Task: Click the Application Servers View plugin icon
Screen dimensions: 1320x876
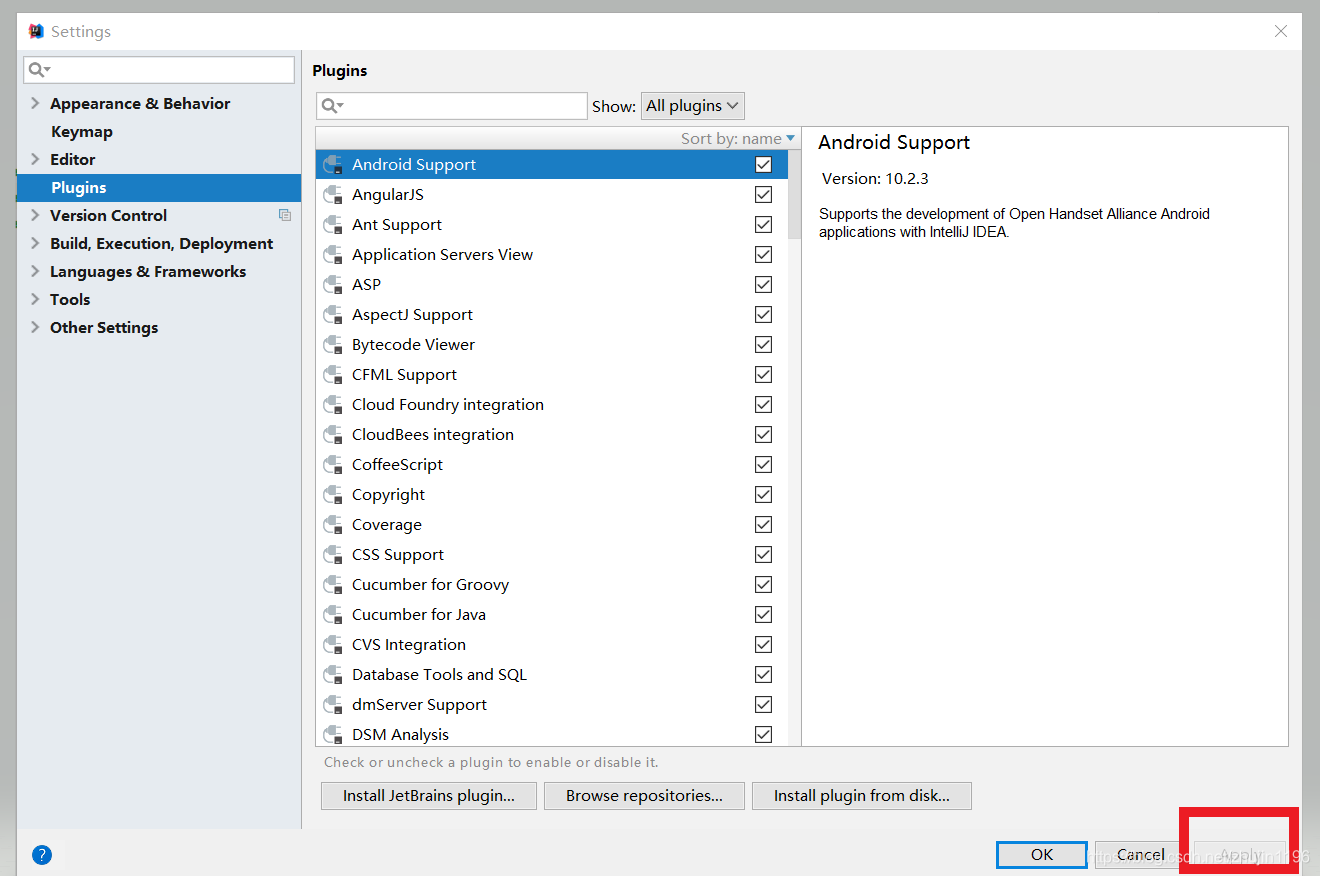Action: point(333,255)
